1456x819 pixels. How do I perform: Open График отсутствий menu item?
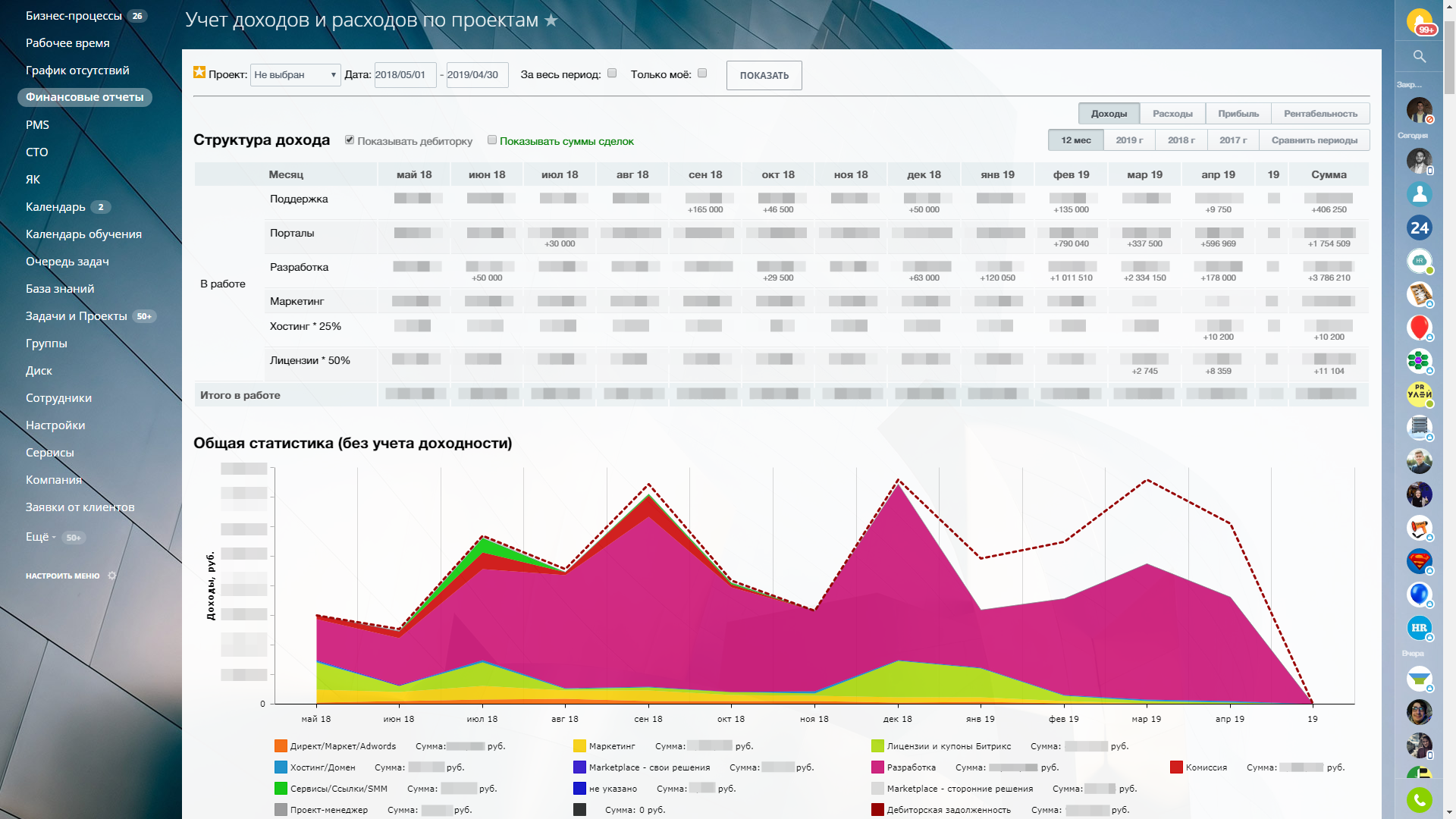tap(77, 71)
